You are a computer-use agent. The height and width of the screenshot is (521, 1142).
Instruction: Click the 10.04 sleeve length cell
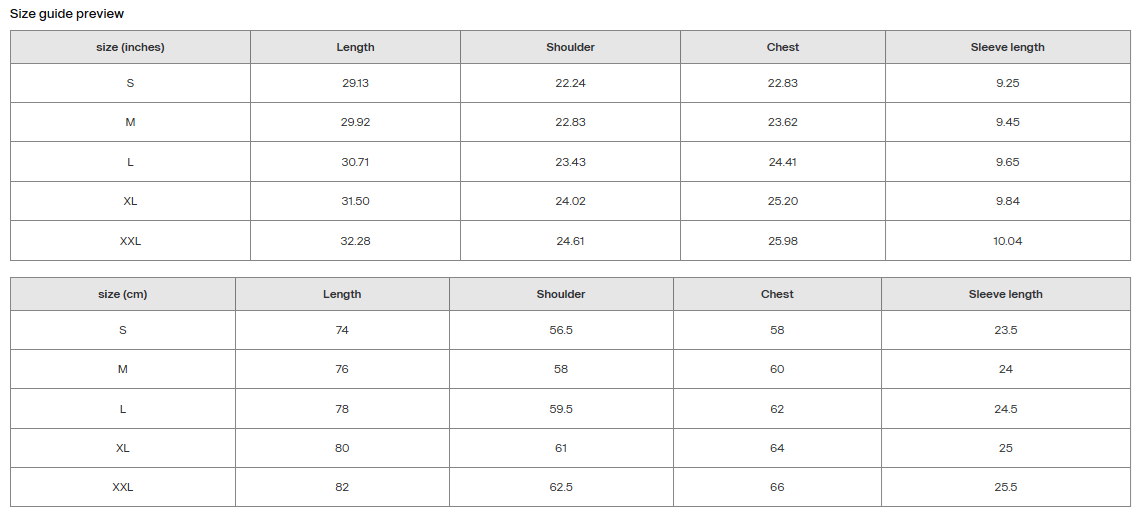(1007, 241)
